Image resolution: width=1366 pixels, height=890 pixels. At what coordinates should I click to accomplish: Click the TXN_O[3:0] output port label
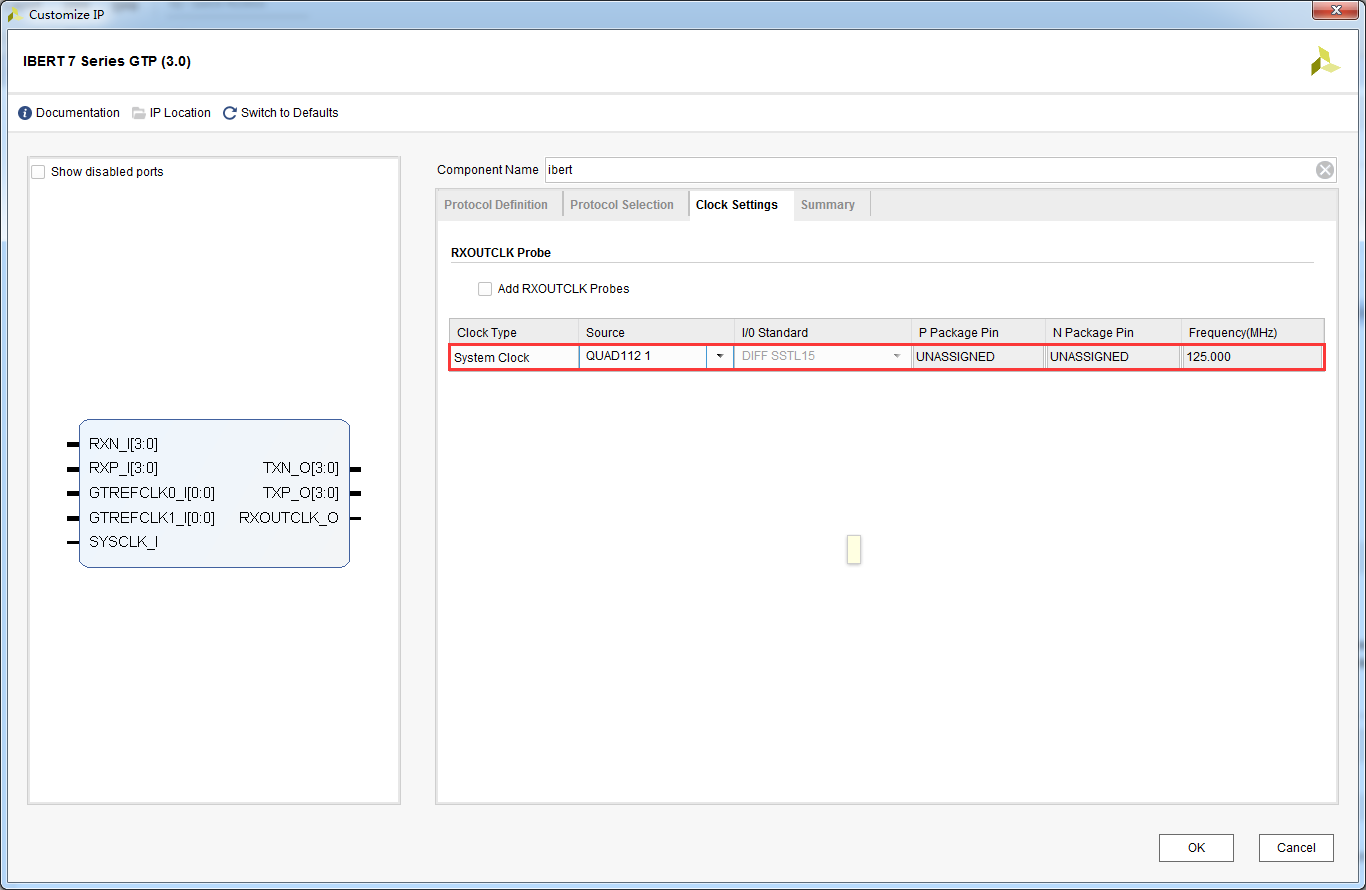[x=301, y=468]
